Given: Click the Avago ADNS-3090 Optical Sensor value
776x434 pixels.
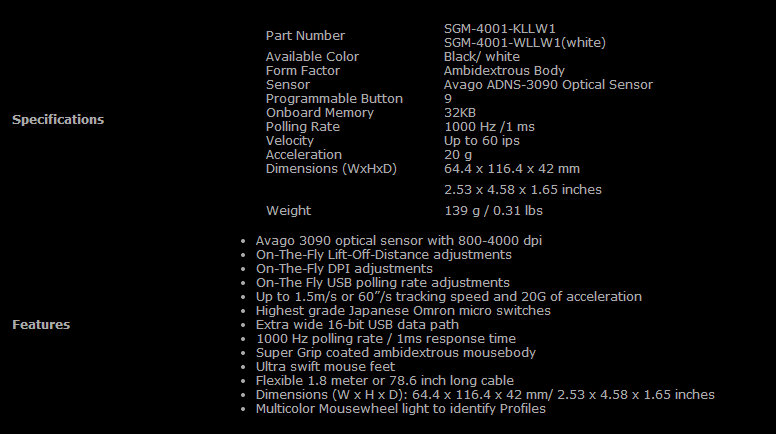Looking at the screenshot, I should [548, 85].
